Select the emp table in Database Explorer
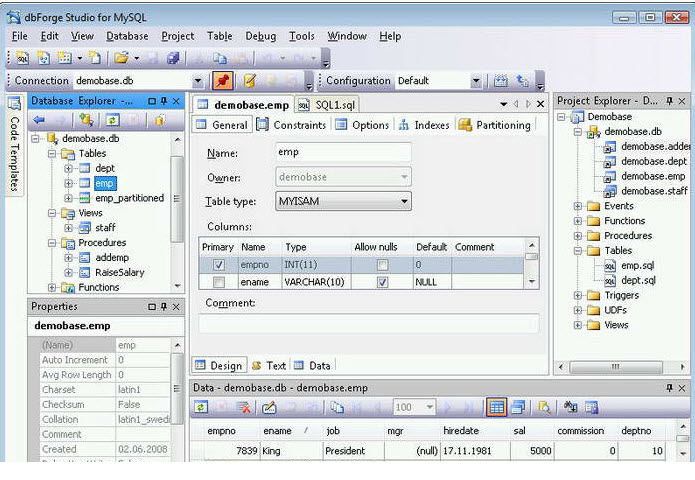This screenshot has width=695, height=480. pyautogui.click(x=105, y=183)
